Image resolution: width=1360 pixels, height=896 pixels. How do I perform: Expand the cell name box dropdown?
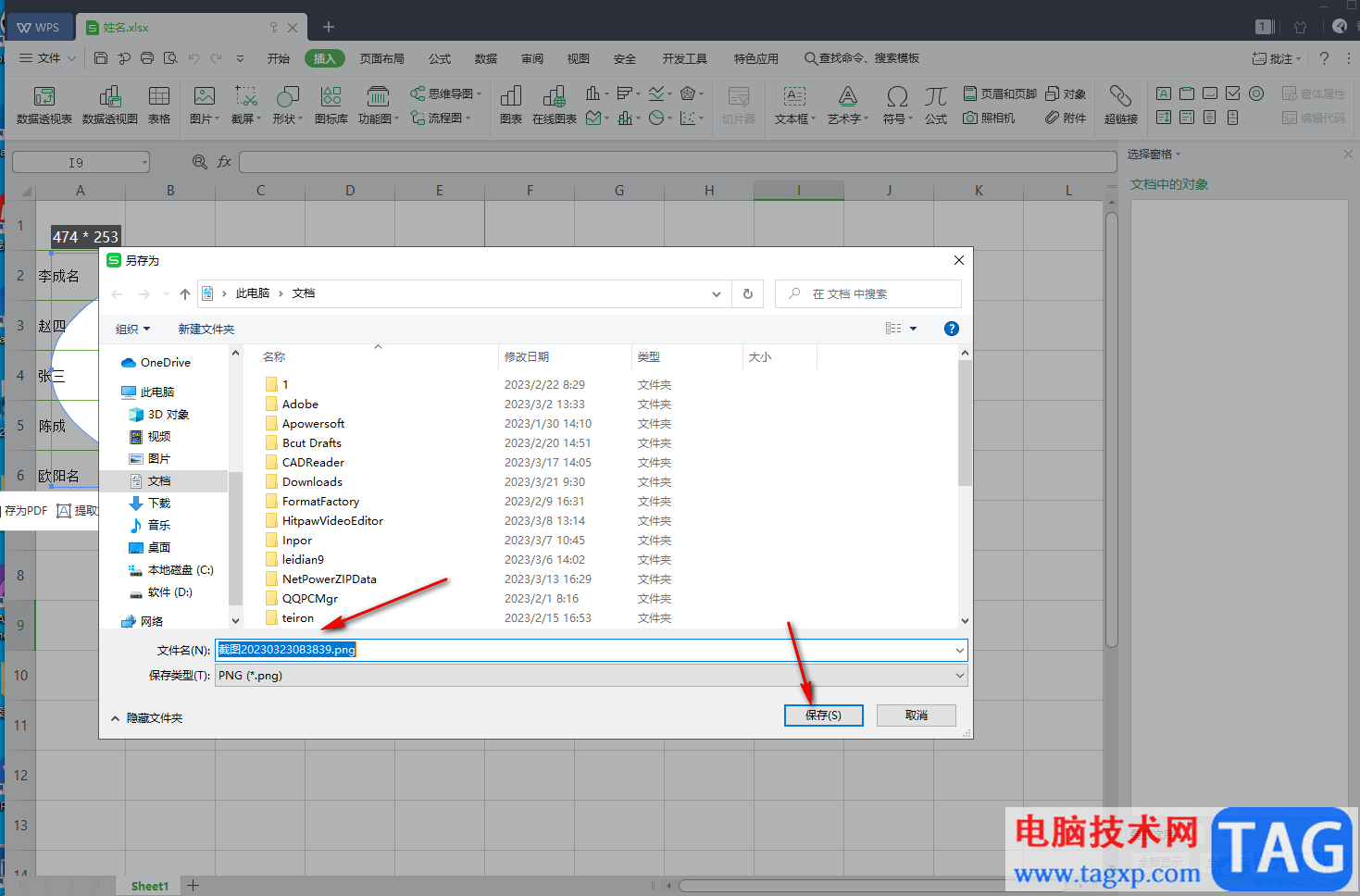(x=145, y=163)
